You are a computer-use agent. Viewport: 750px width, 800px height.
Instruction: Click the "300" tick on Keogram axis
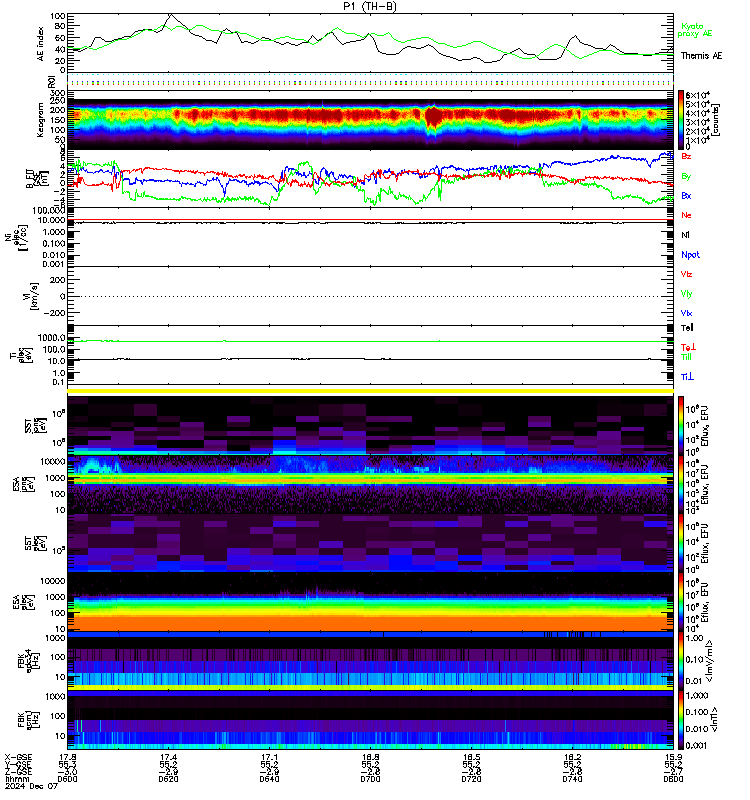58,93
